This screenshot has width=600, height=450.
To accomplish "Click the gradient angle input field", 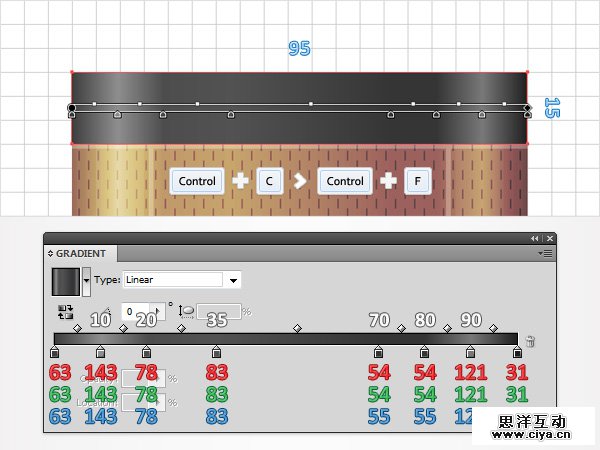I will 142,312.
